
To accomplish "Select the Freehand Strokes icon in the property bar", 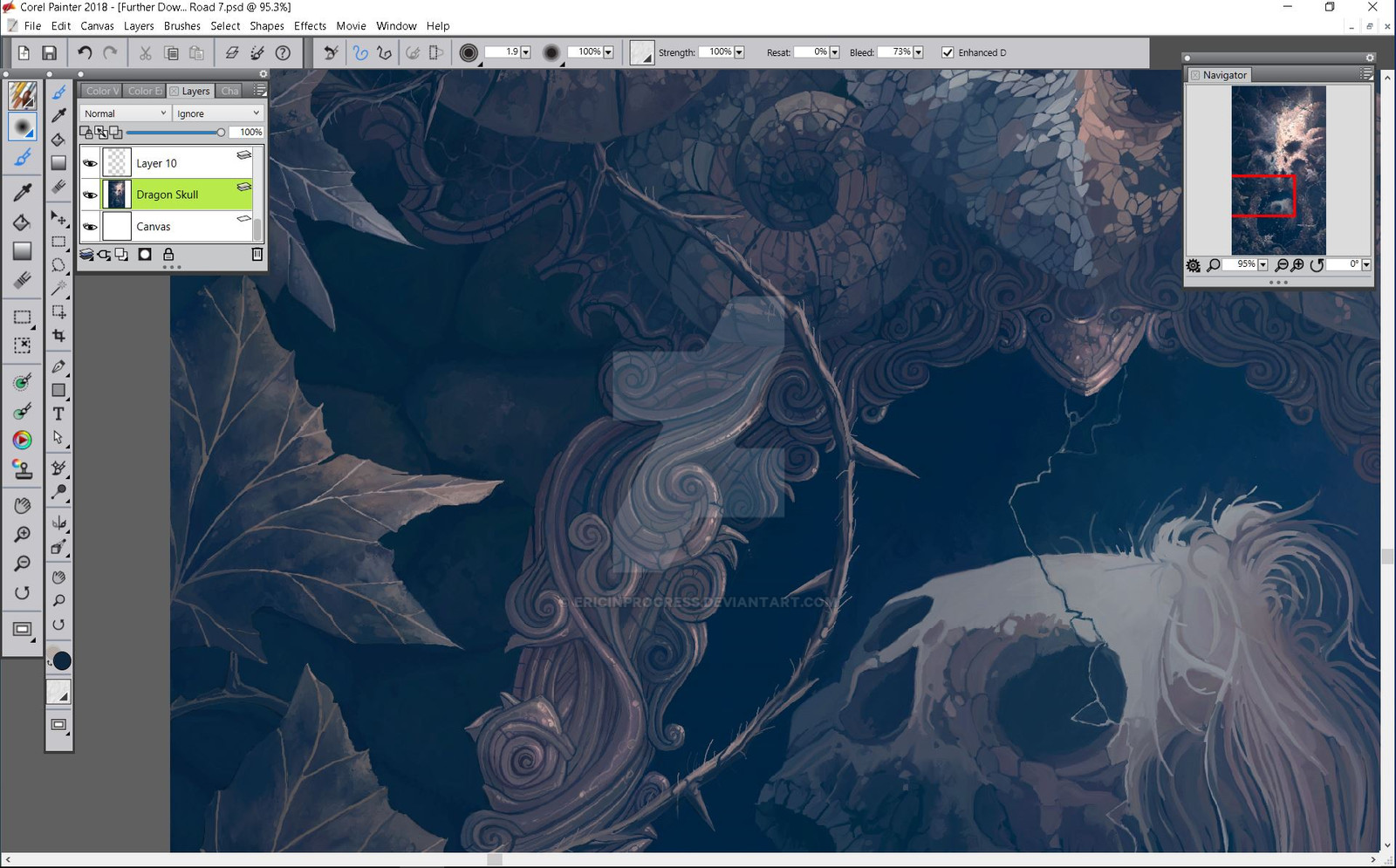I will click(x=360, y=53).
